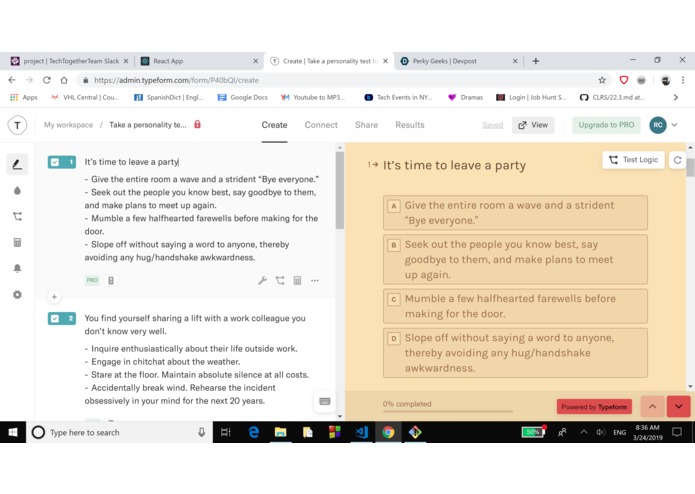Select option C Mumble a few halfhearted farewells
Image resolution: width=695 pixels, height=494 pixels.
515,306
